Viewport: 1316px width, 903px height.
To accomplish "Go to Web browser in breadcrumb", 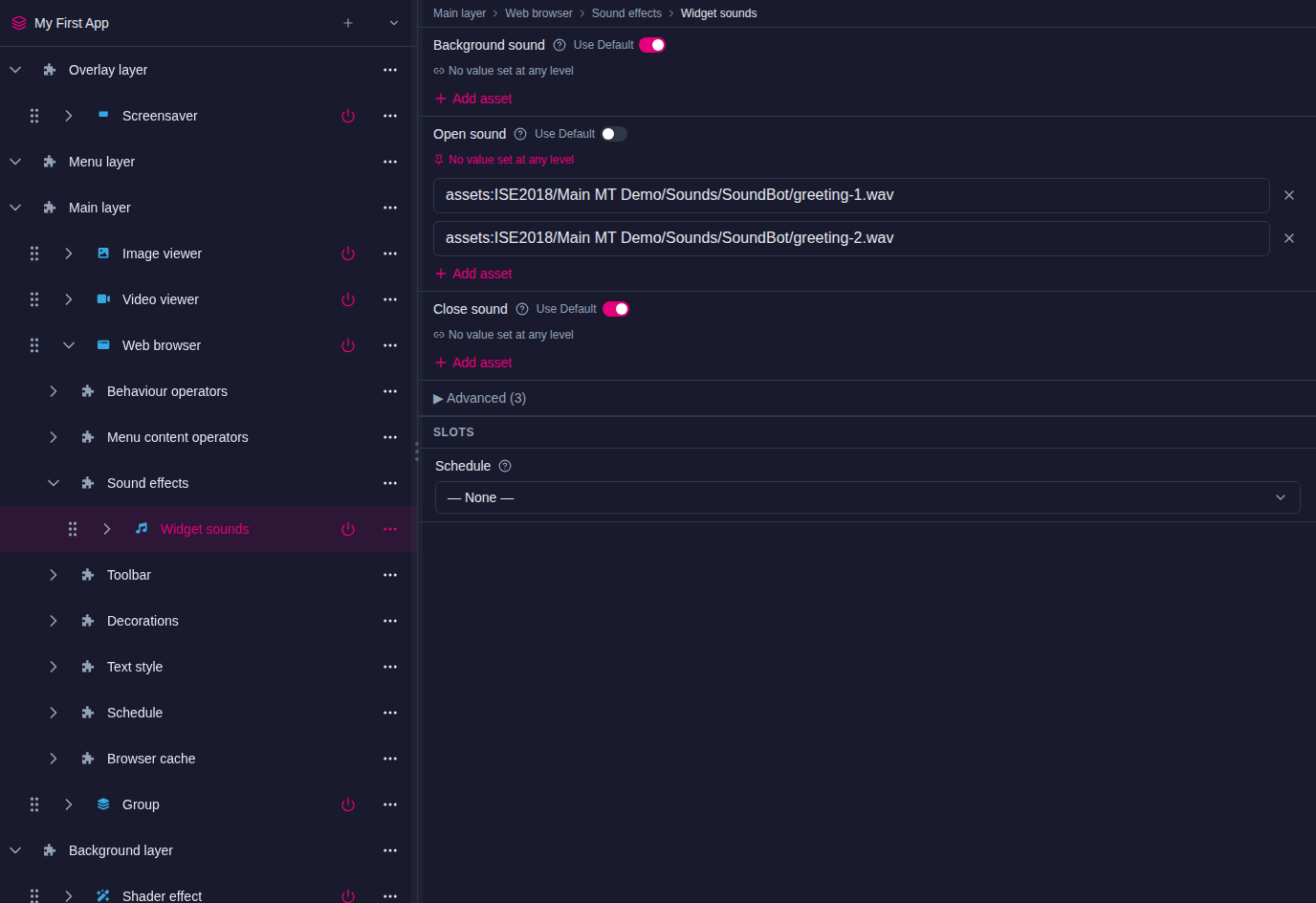I will [x=538, y=13].
